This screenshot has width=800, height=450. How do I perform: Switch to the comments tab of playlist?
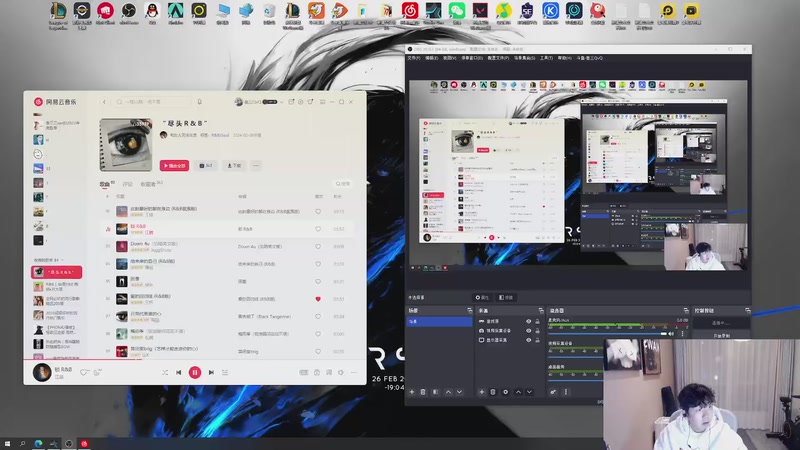[x=128, y=184]
